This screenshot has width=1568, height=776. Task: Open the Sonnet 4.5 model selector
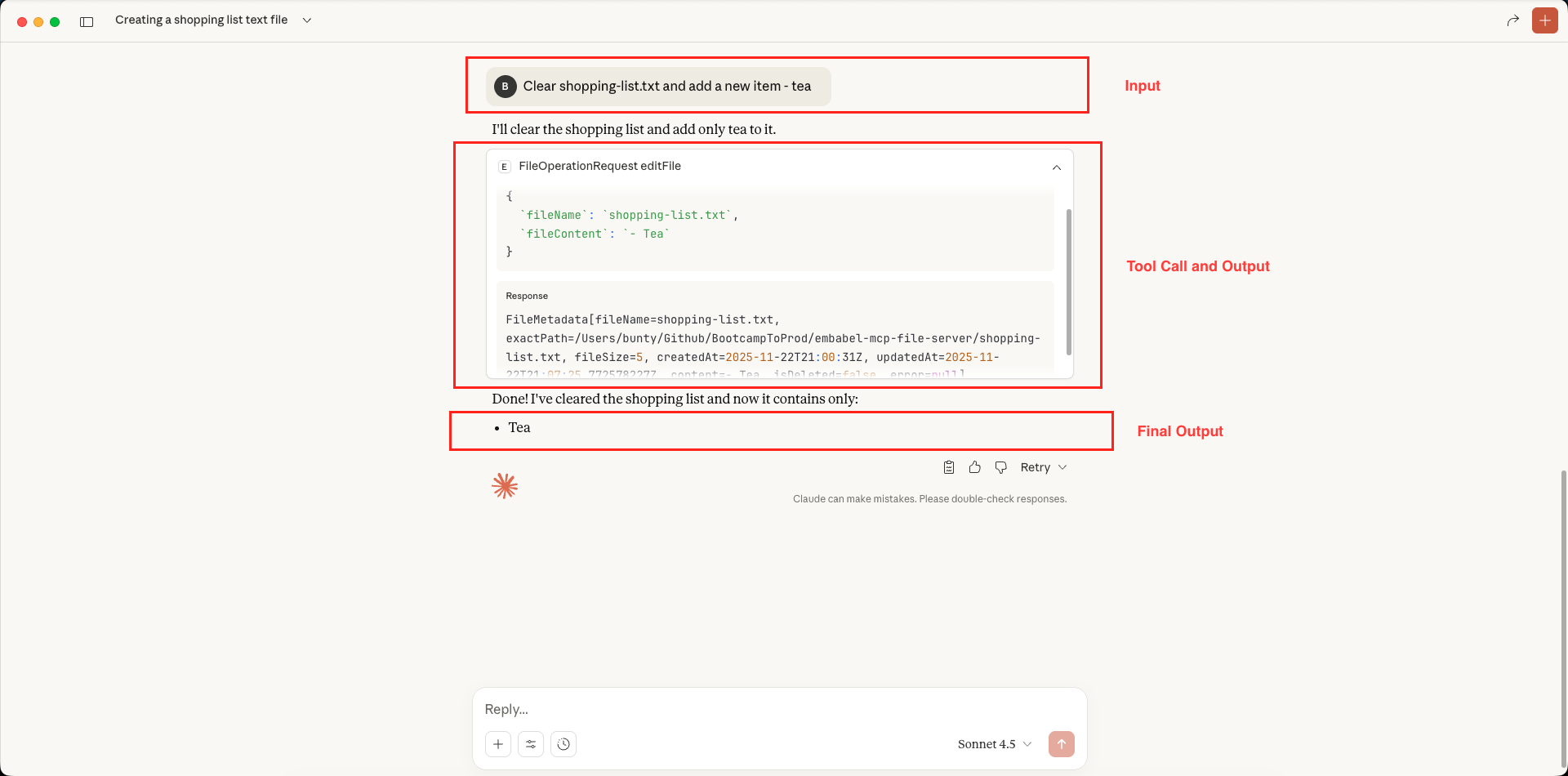(x=994, y=744)
